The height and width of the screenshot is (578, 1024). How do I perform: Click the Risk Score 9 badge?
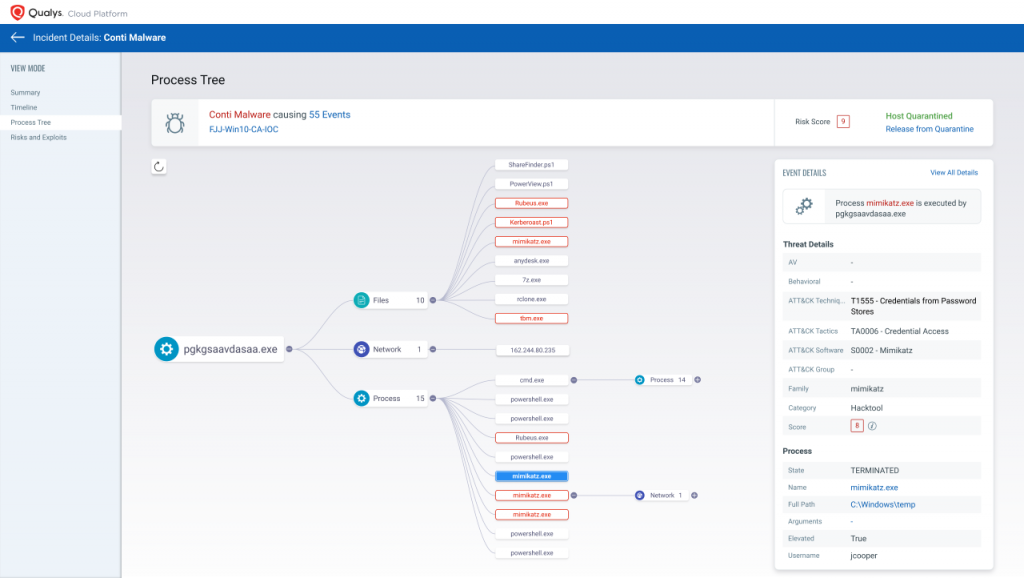[843, 121]
